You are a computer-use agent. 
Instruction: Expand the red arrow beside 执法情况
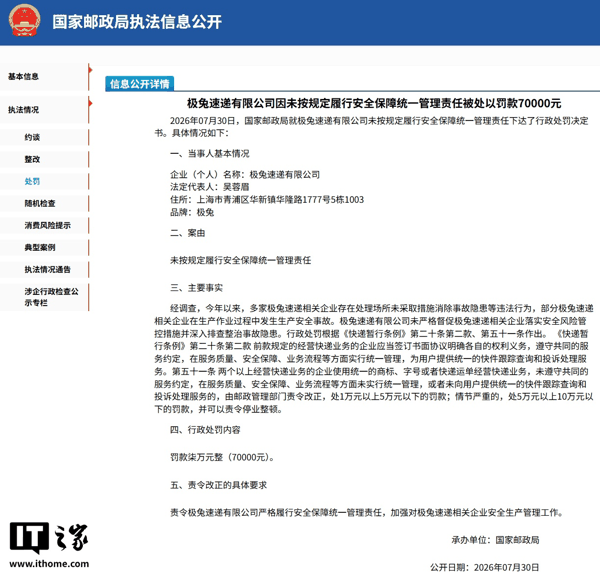tap(91, 103)
